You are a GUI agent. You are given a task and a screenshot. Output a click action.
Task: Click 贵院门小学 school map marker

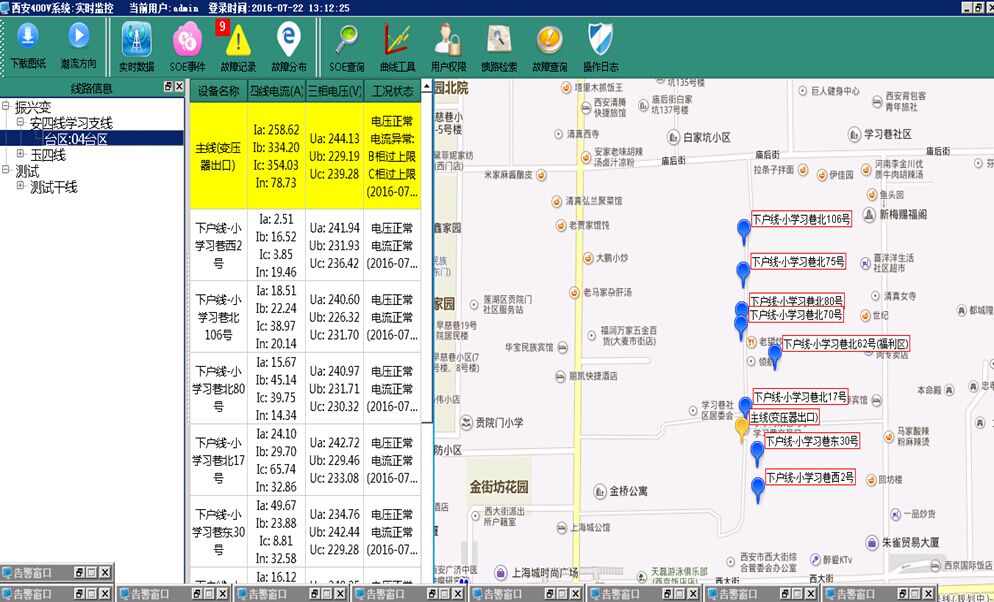click(467, 423)
